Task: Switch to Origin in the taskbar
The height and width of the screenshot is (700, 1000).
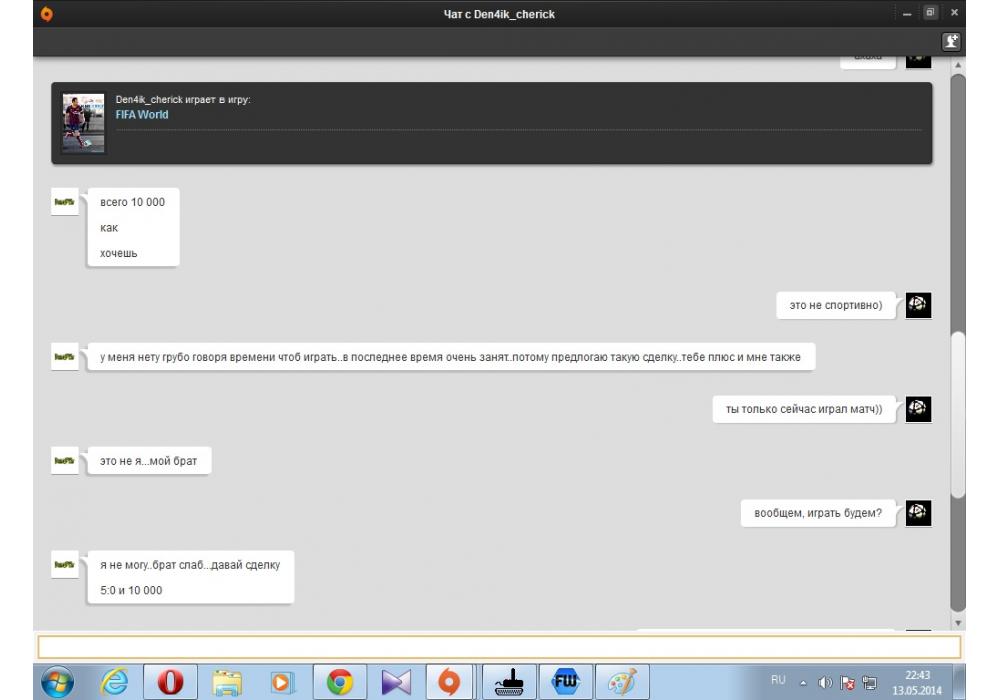Action: coord(449,682)
